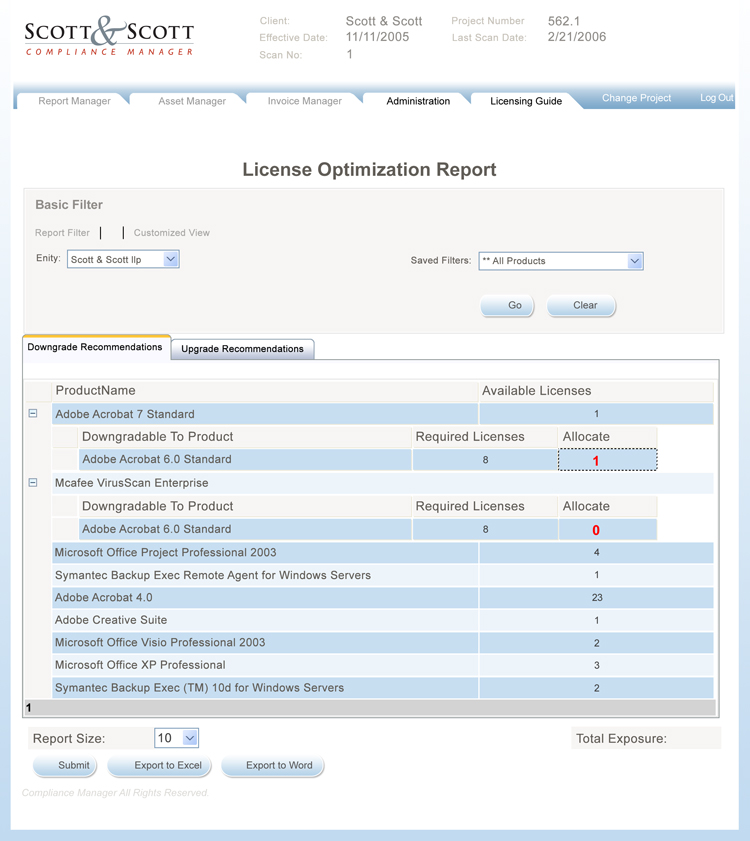Screen dimensions: 750x841
Task: Click Adobe Acrobat 6.0 Standard under Acrobat 7
Action: tap(157, 459)
